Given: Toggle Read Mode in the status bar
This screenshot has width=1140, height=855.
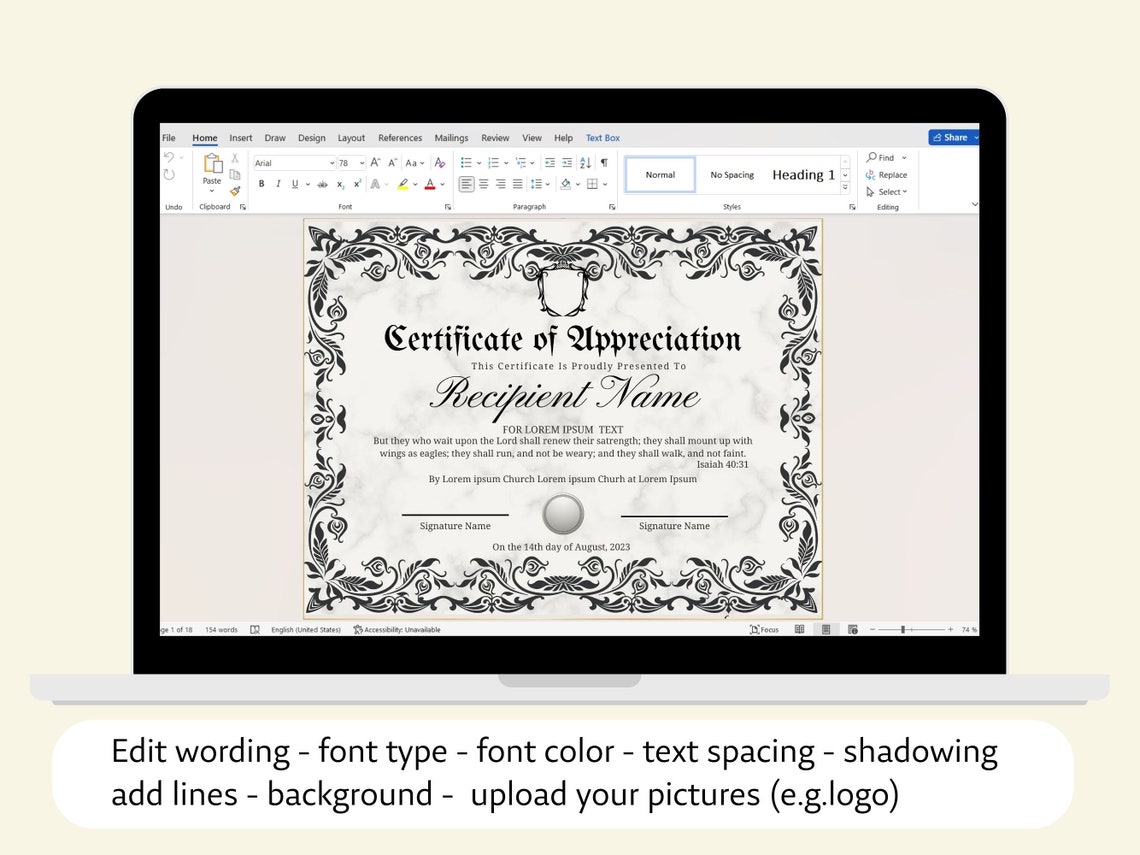Looking at the screenshot, I should 800,629.
